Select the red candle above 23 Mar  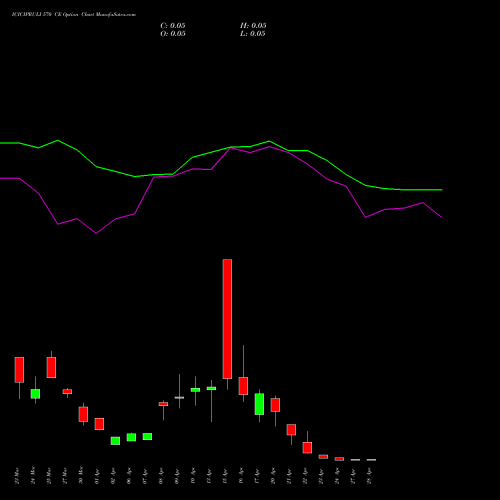tap(19, 370)
